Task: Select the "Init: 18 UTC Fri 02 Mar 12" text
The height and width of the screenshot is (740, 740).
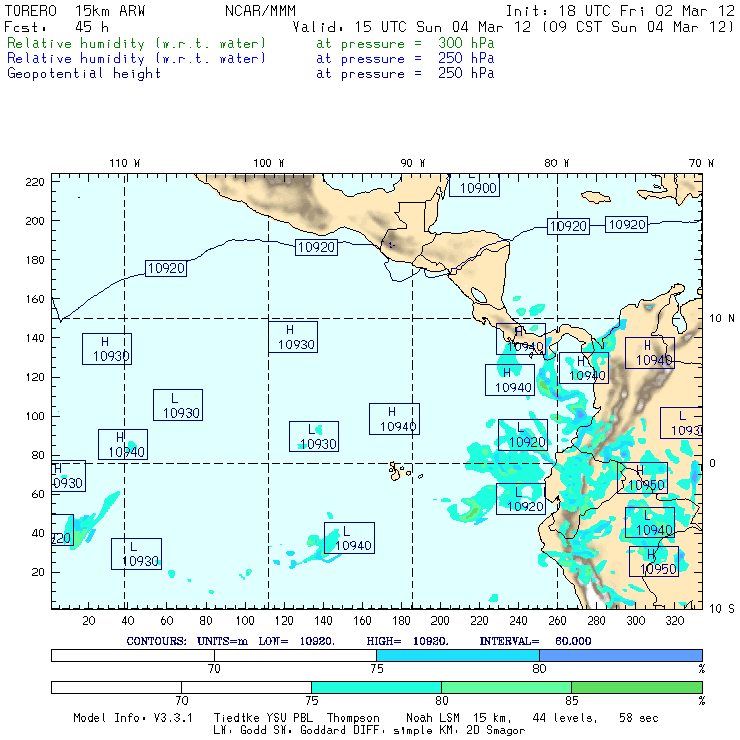Action: [x=620, y=11]
